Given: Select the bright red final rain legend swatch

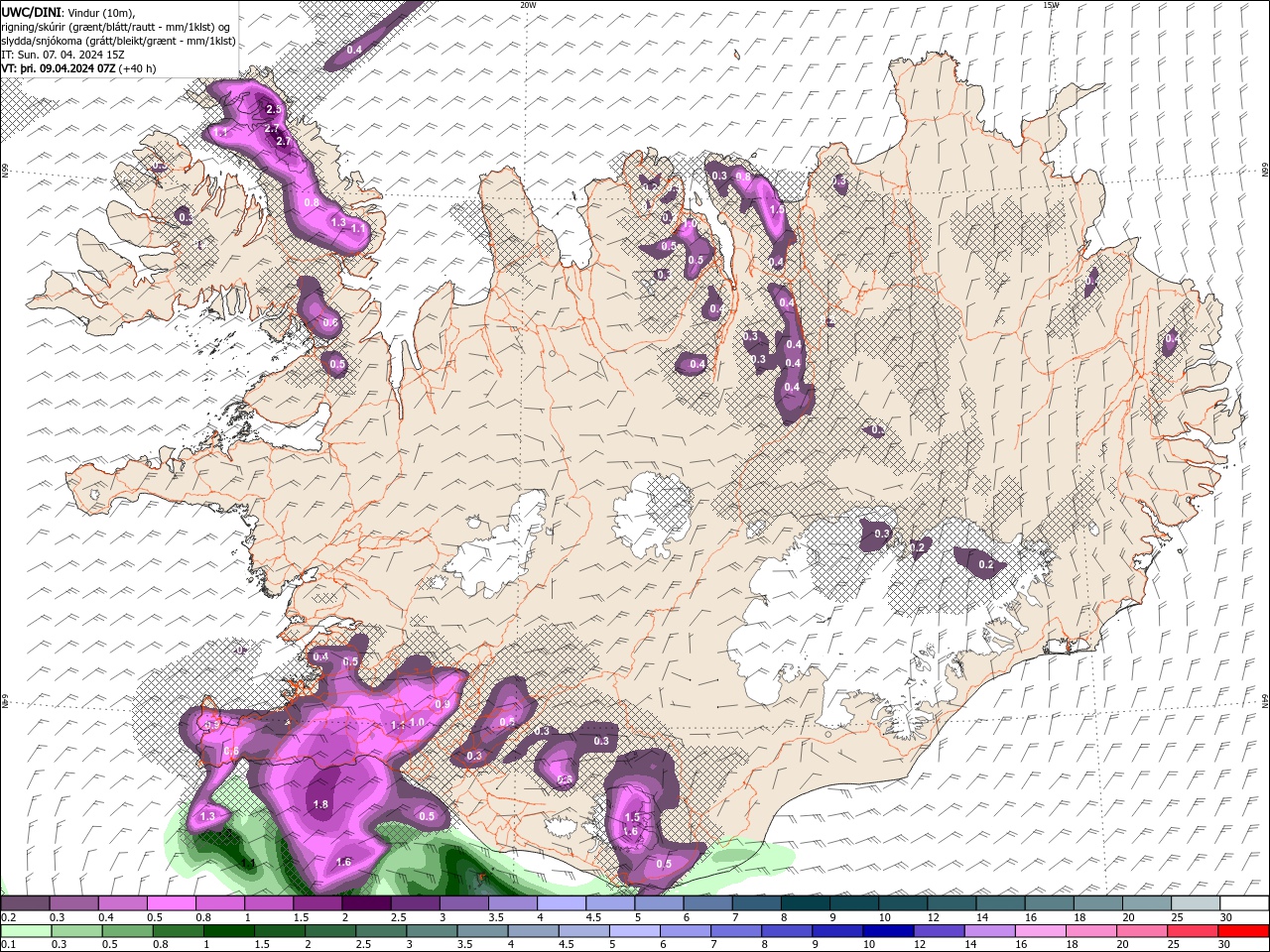Looking at the screenshot, I should point(1243,931).
